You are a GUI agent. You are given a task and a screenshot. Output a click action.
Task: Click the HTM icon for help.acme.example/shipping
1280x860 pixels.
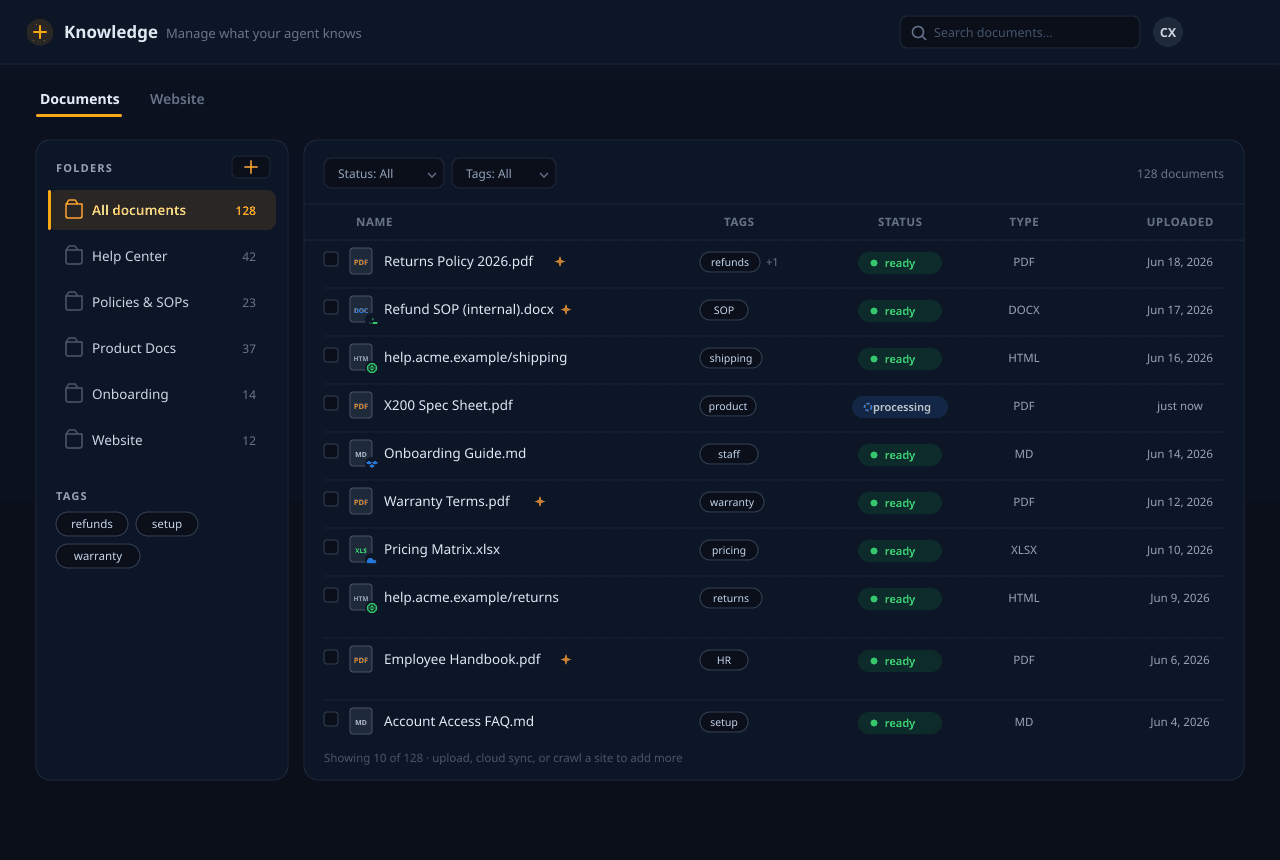pos(361,358)
